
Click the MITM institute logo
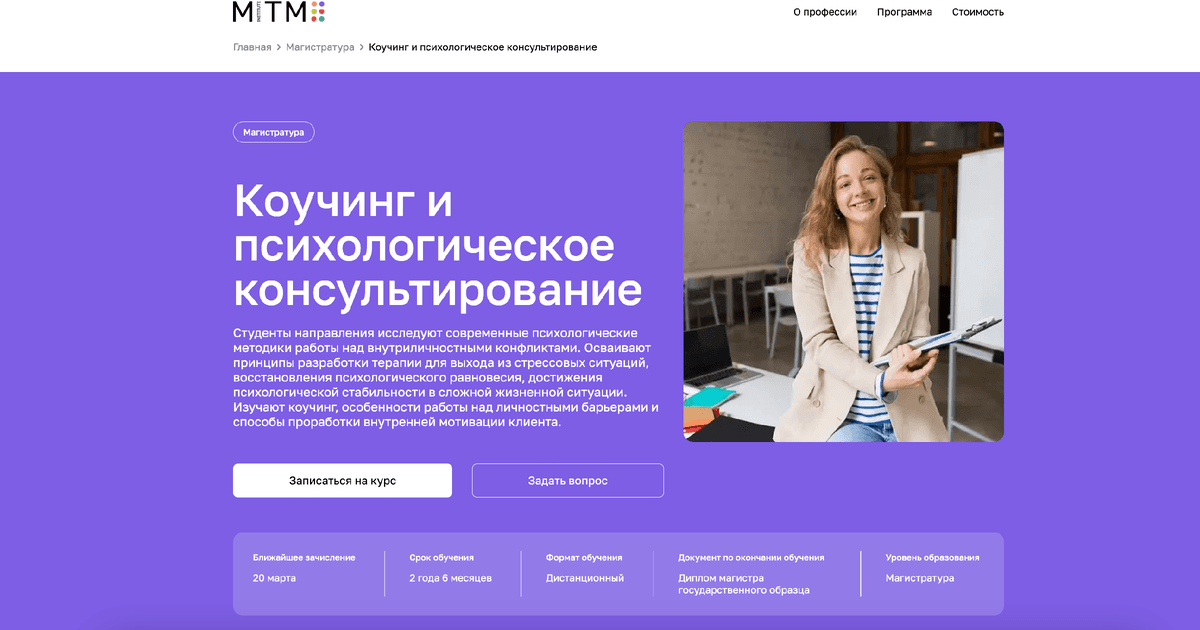click(x=279, y=11)
